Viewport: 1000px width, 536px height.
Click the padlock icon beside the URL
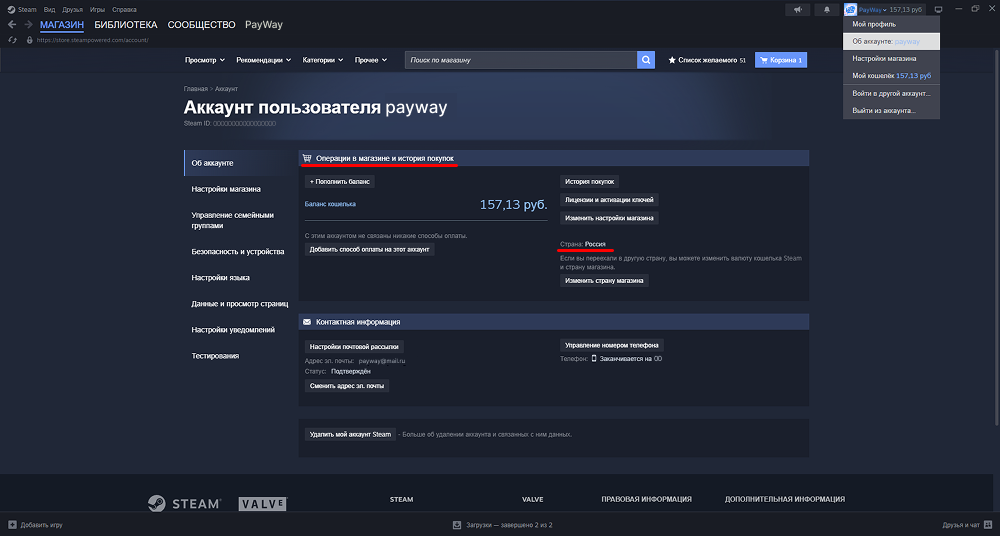(x=29, y=40)
